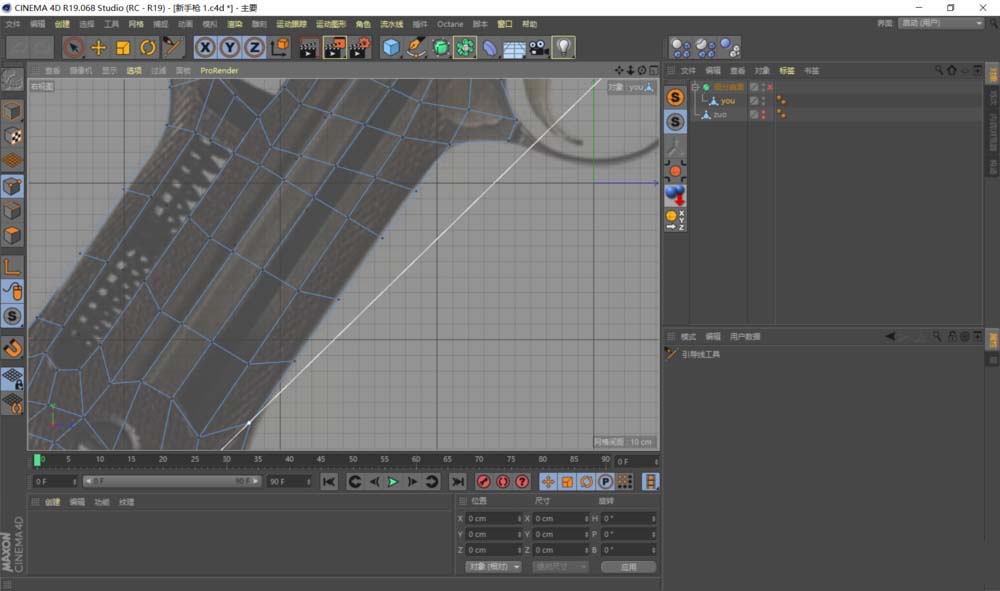The image size is (1000, 591).
Task: Open the 对象(相对) coordinate dropdown
Action: click(494, 566)
